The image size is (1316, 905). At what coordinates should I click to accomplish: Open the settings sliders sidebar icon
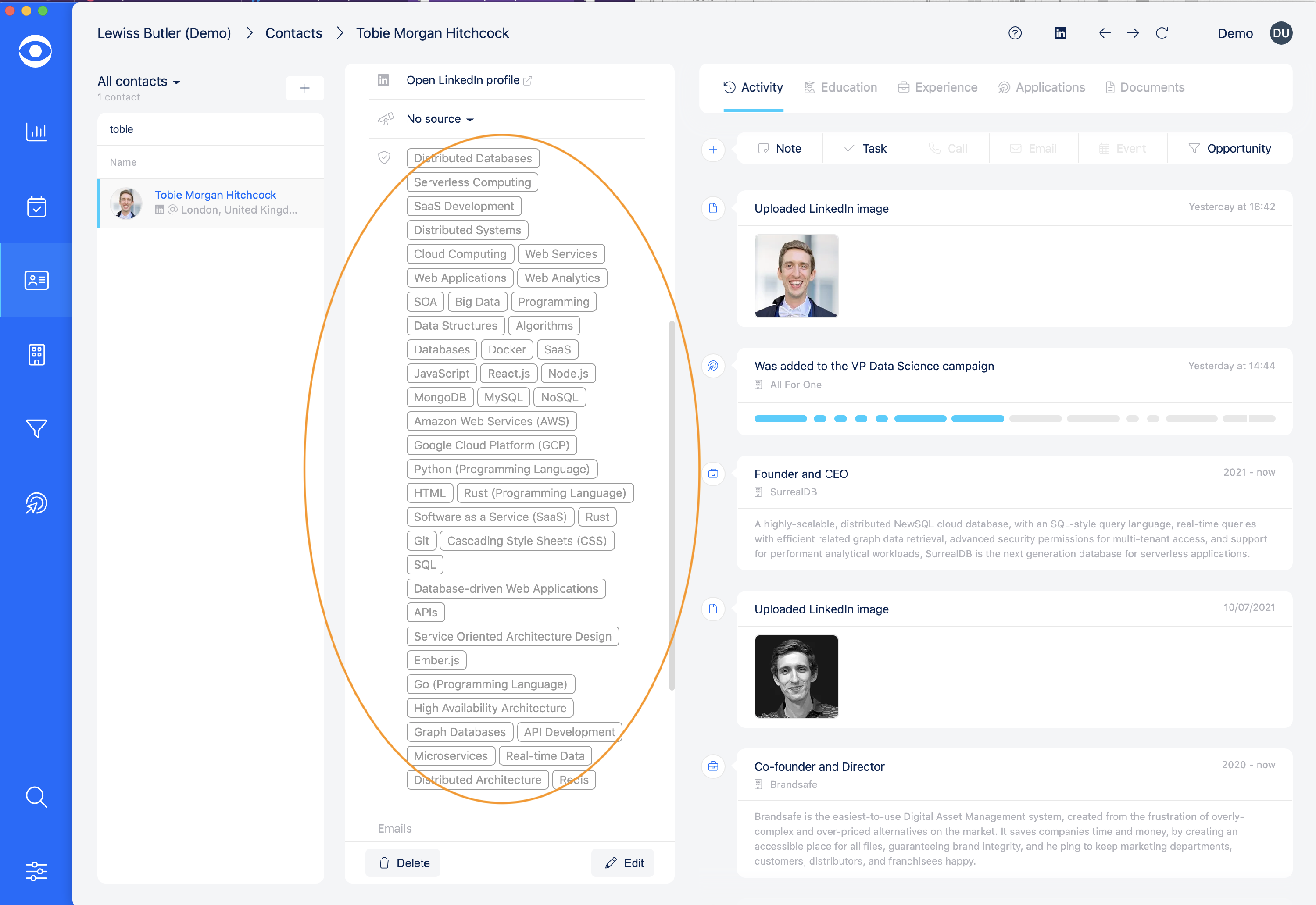click(x=36, y=871)
